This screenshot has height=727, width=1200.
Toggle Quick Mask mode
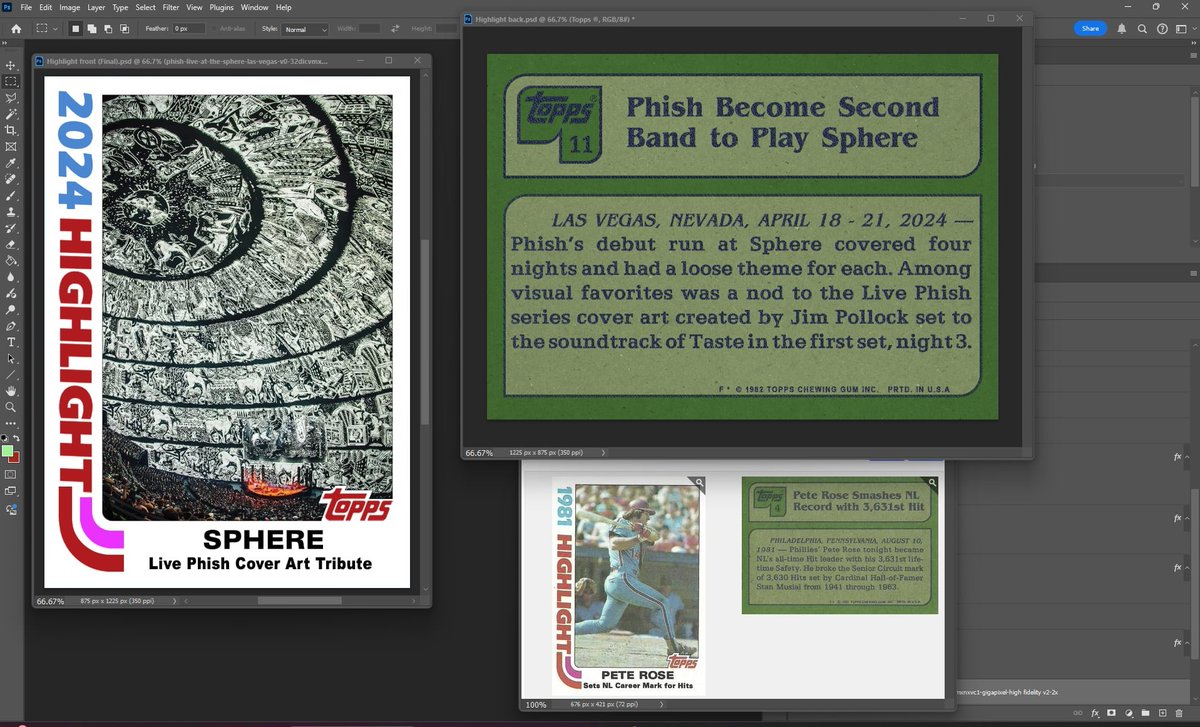click(x=11, y=474)
